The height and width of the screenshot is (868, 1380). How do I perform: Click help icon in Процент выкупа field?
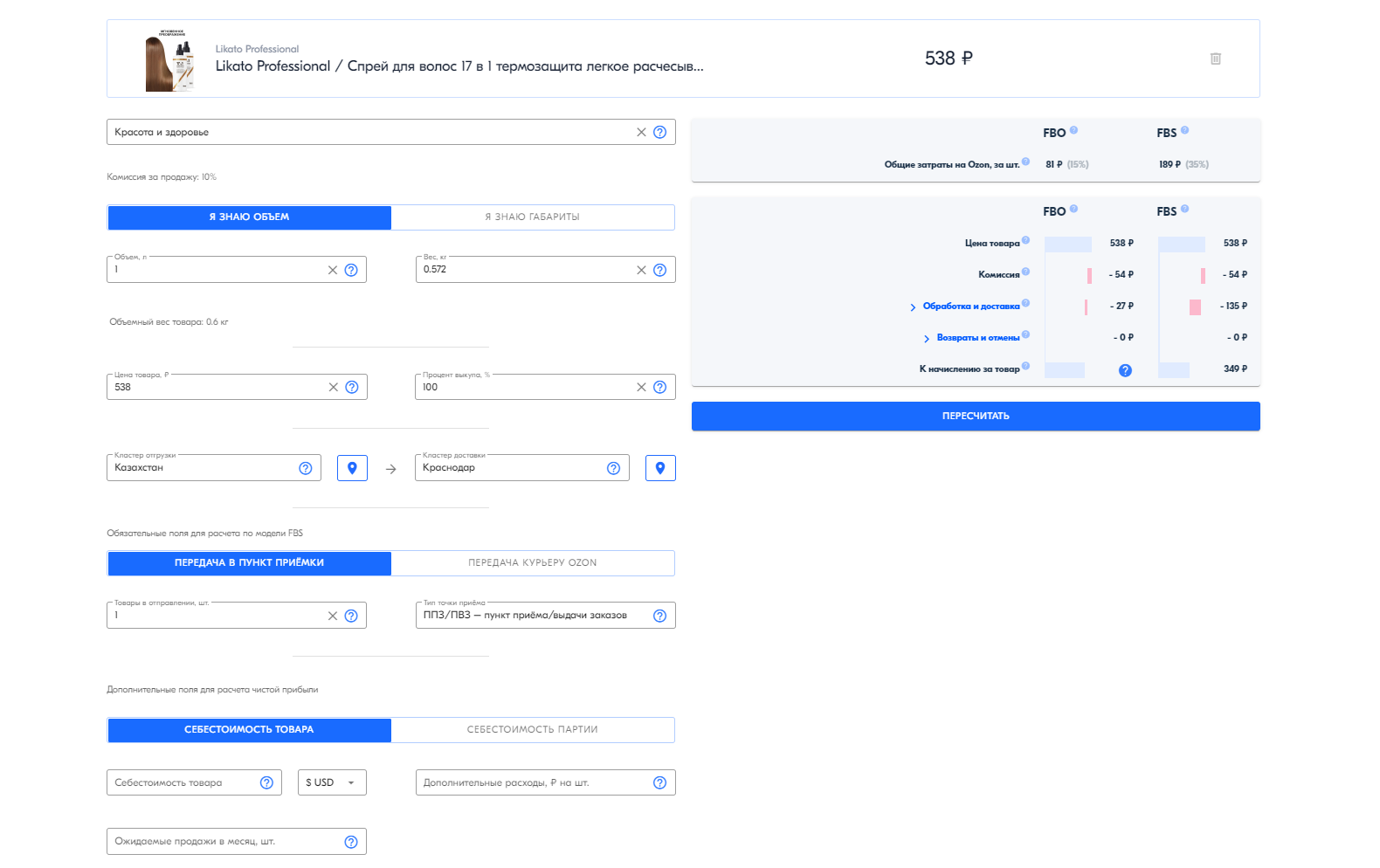(659, 387)
